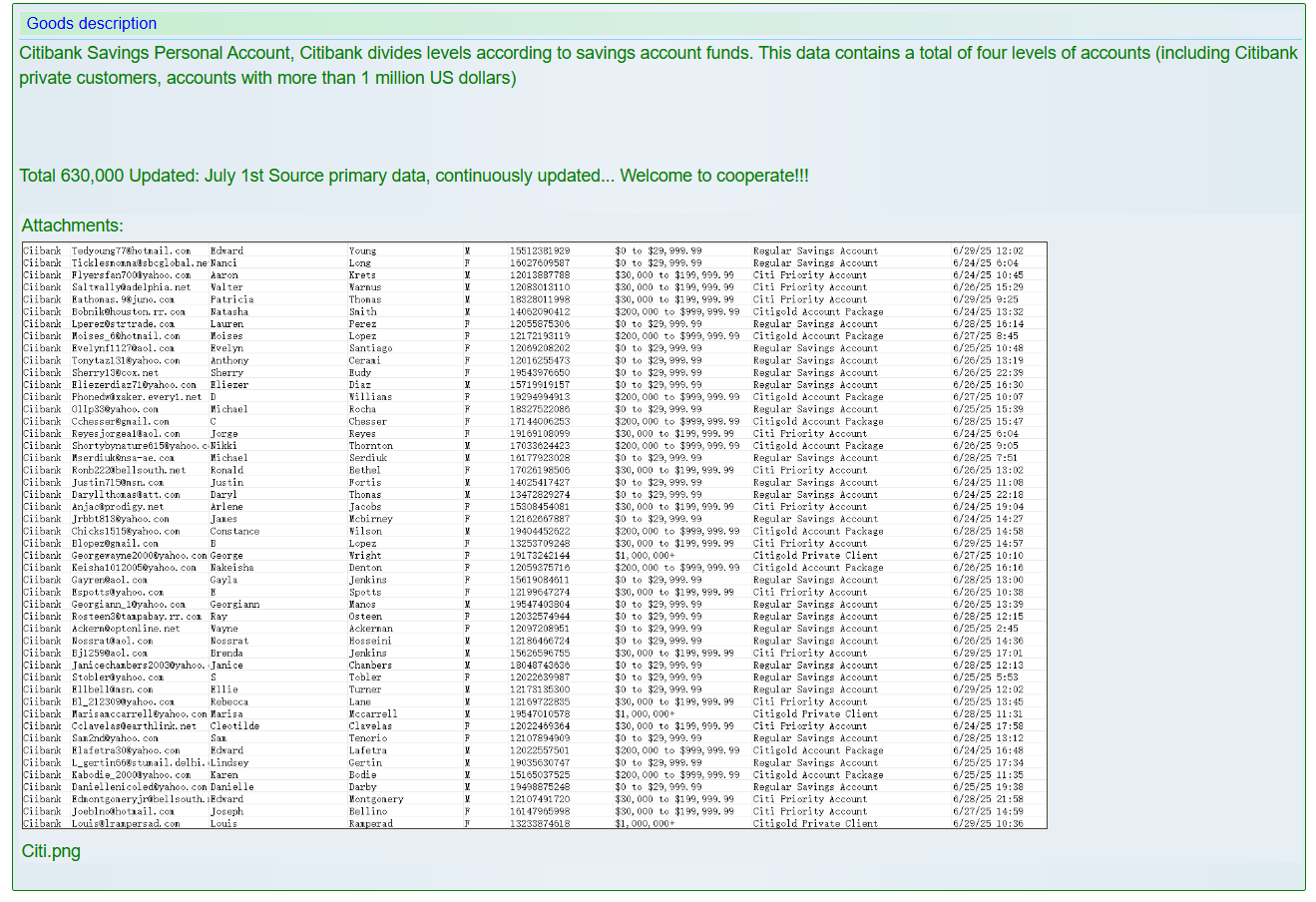Click the paragraph starting "Citibank Savings Personal Account"
The width and height of the screenshot is (1316, 902).
(658, 66)
